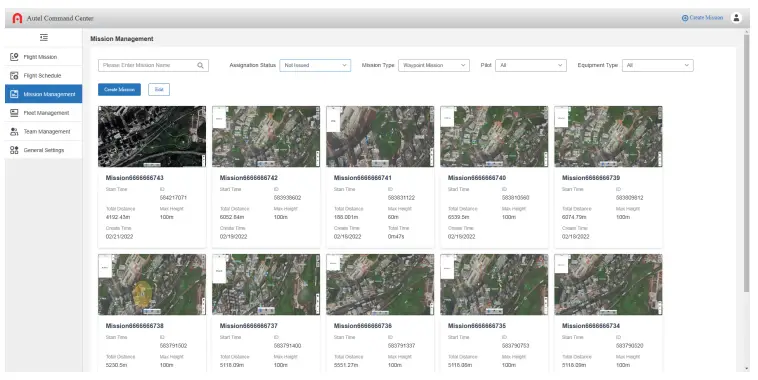Open Flight Schedule menu item
Screen dimensions: 758x380
tap(44, 76)
